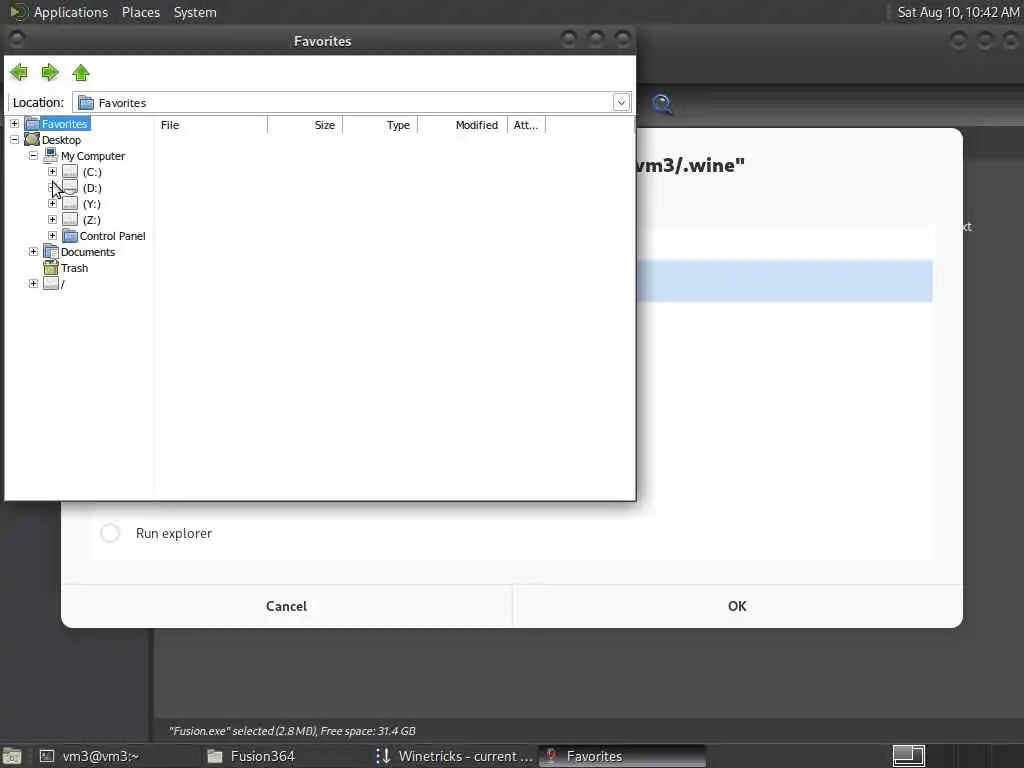This screenshot has width=1024, height=768.
Task: Sort by the File column header
Action: [x=211, y=125]
